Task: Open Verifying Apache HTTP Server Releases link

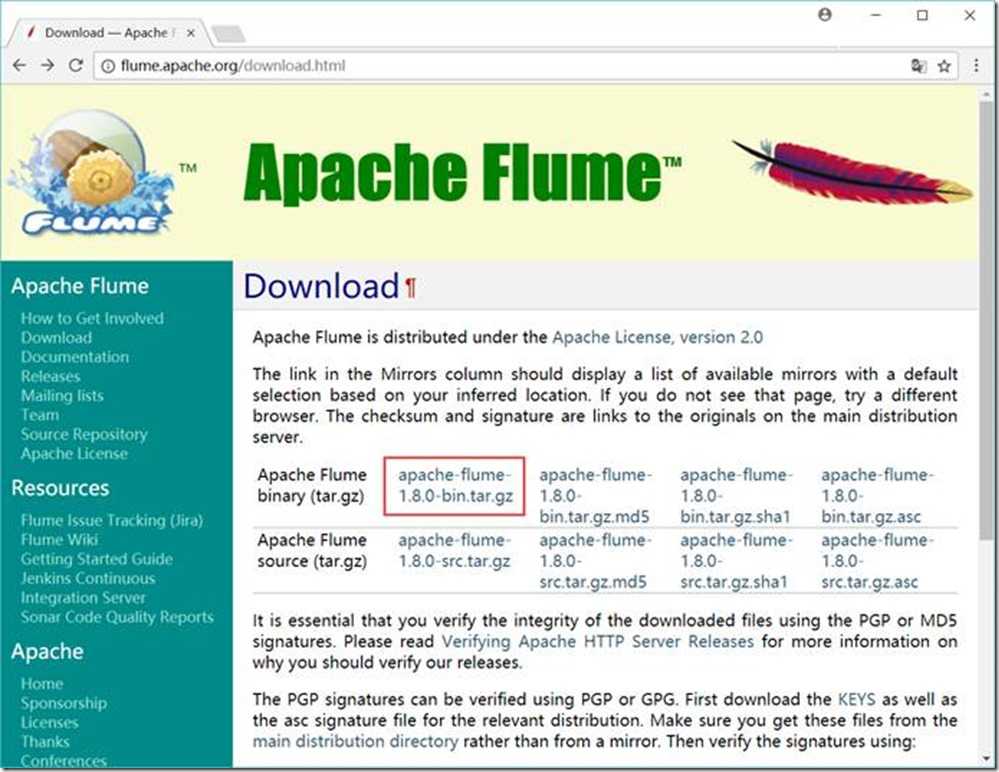Action: click(598, 641)
